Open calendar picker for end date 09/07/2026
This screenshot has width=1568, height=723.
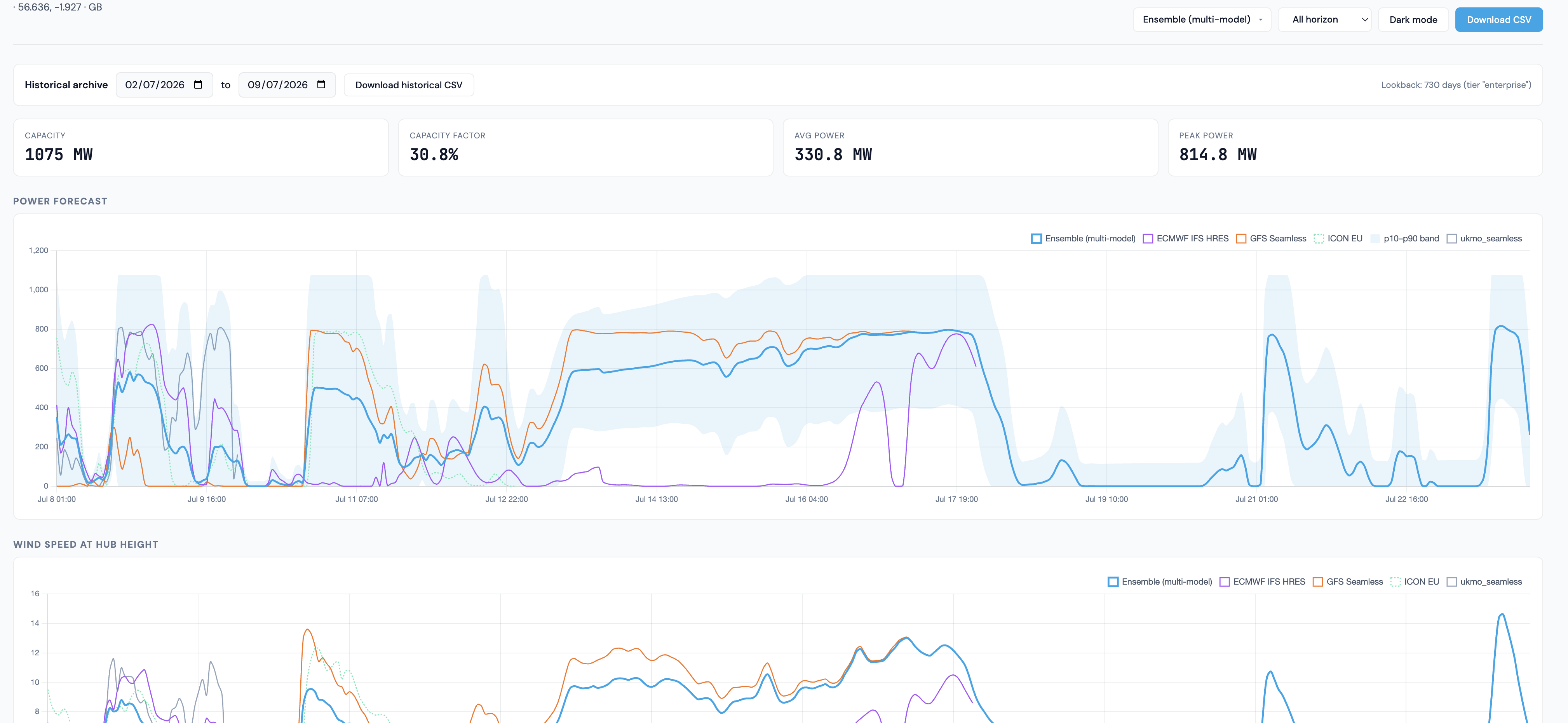click(x=321, y=85)
